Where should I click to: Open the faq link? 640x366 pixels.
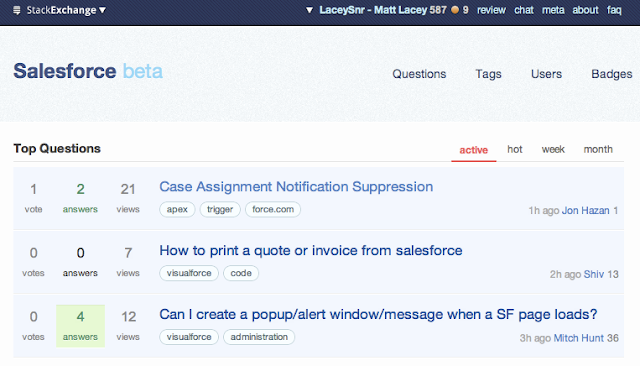pyautogui.click(x=614, y=10)
